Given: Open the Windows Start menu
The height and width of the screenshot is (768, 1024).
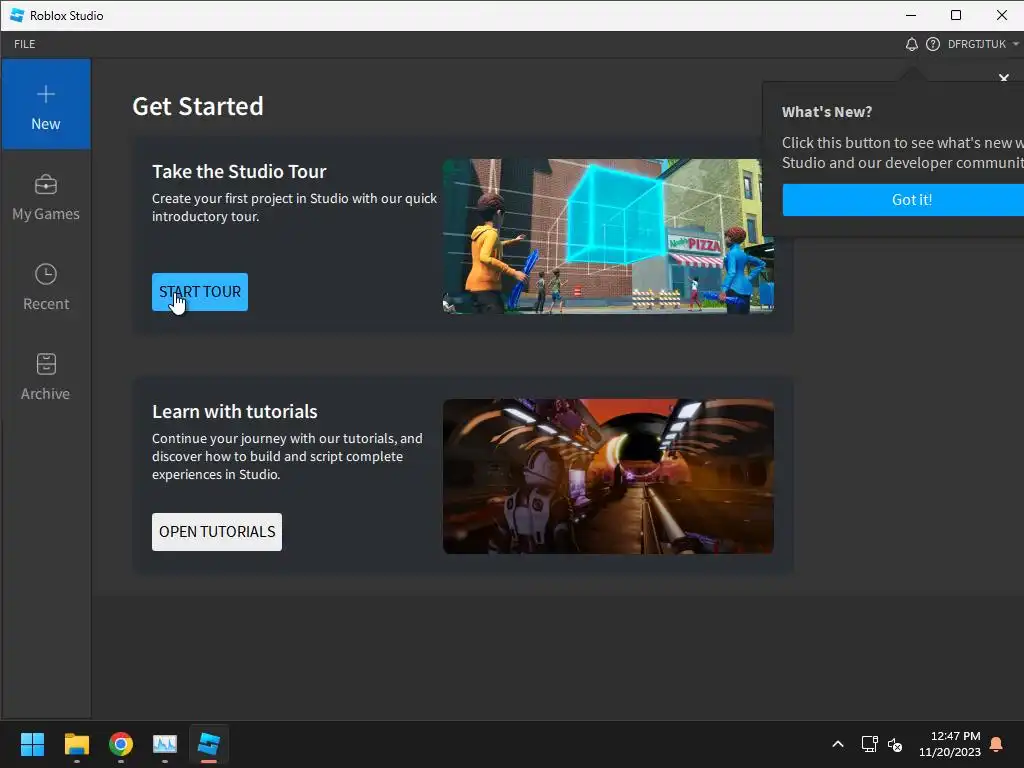Looking at the screenshot, I should (32, 744).
